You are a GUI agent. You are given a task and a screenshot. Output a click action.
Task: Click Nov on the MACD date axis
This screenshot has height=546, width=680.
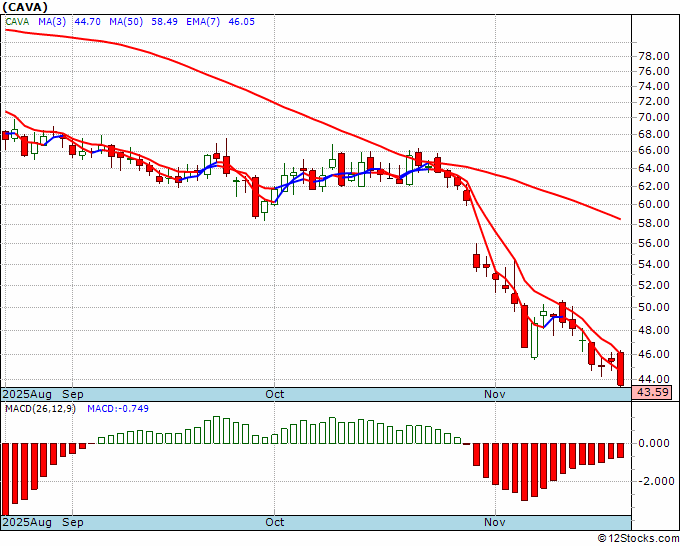click(495, 522)
